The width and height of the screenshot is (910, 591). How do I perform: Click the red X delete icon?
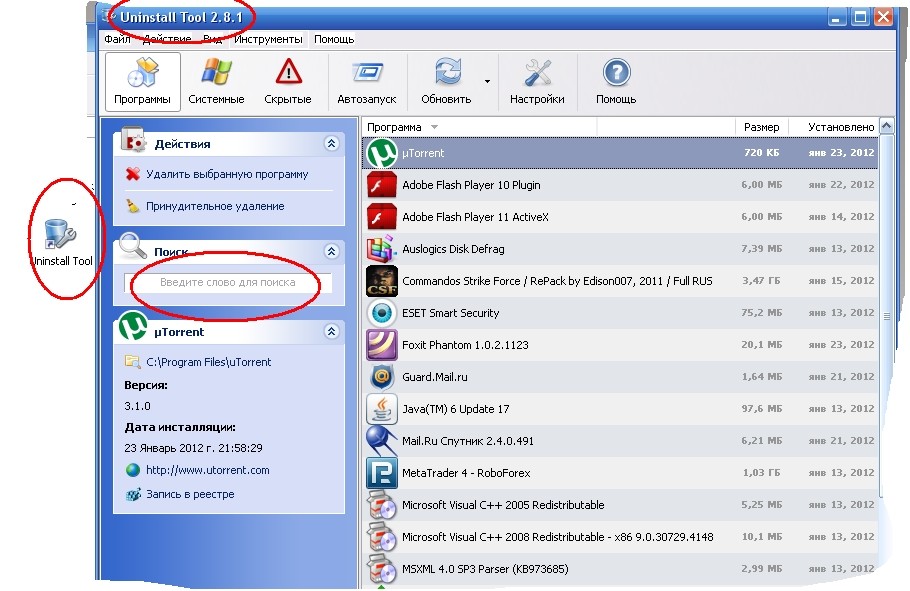(x=133, y=174)
